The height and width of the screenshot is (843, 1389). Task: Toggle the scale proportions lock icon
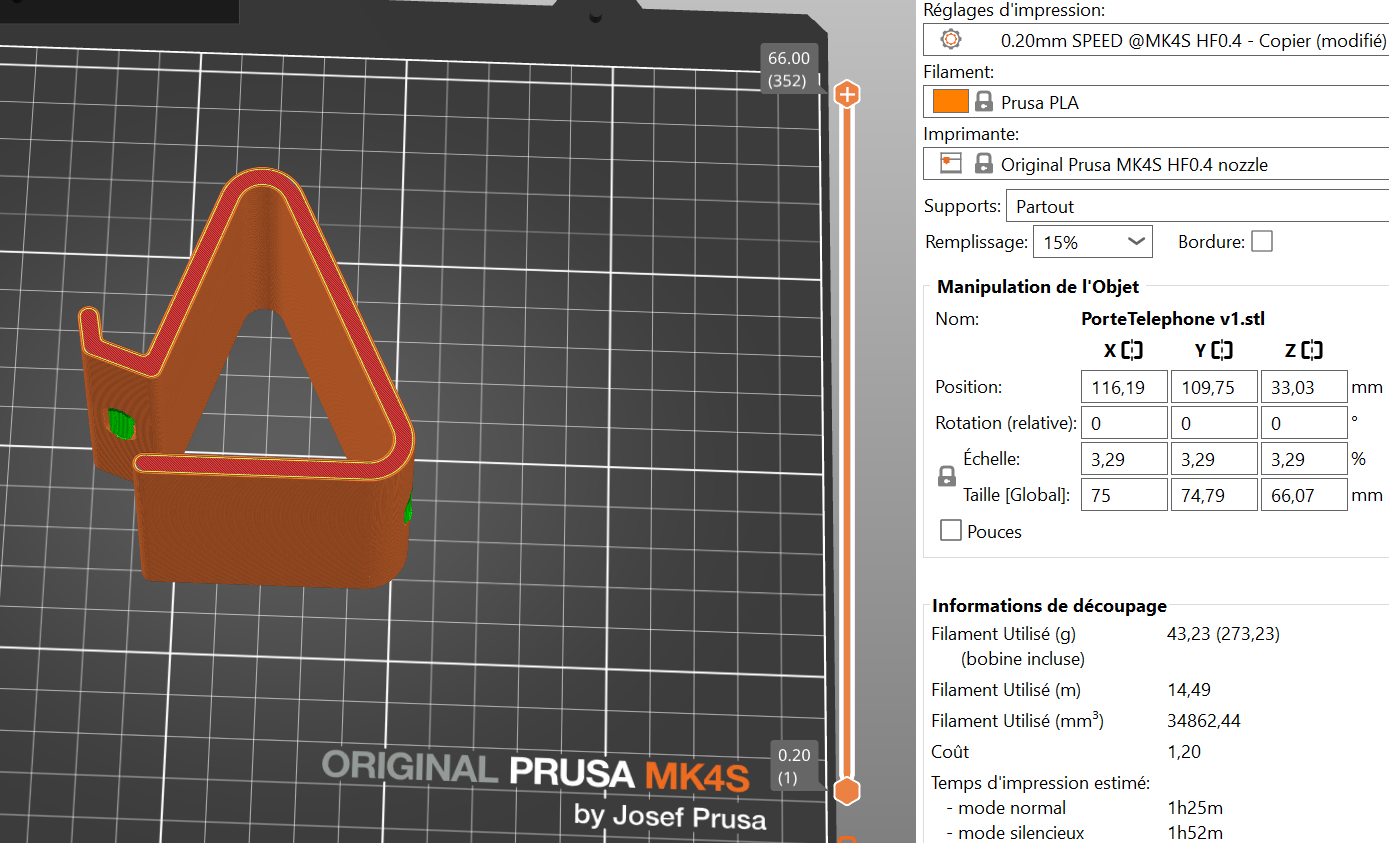point(947,477)
